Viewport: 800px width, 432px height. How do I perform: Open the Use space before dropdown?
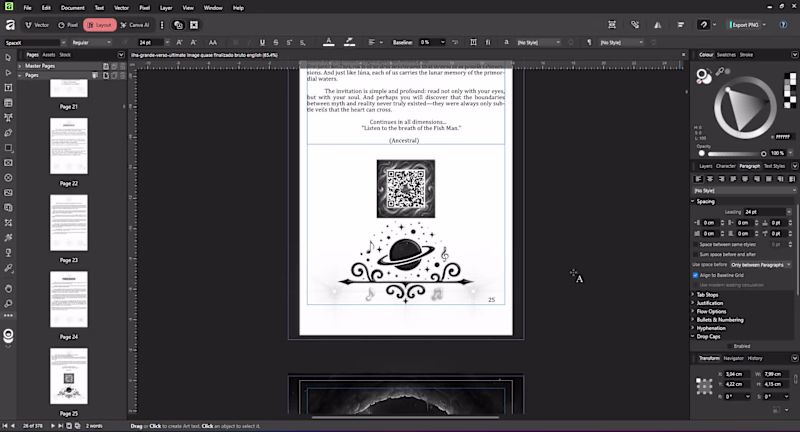click(x=760, y=265)
